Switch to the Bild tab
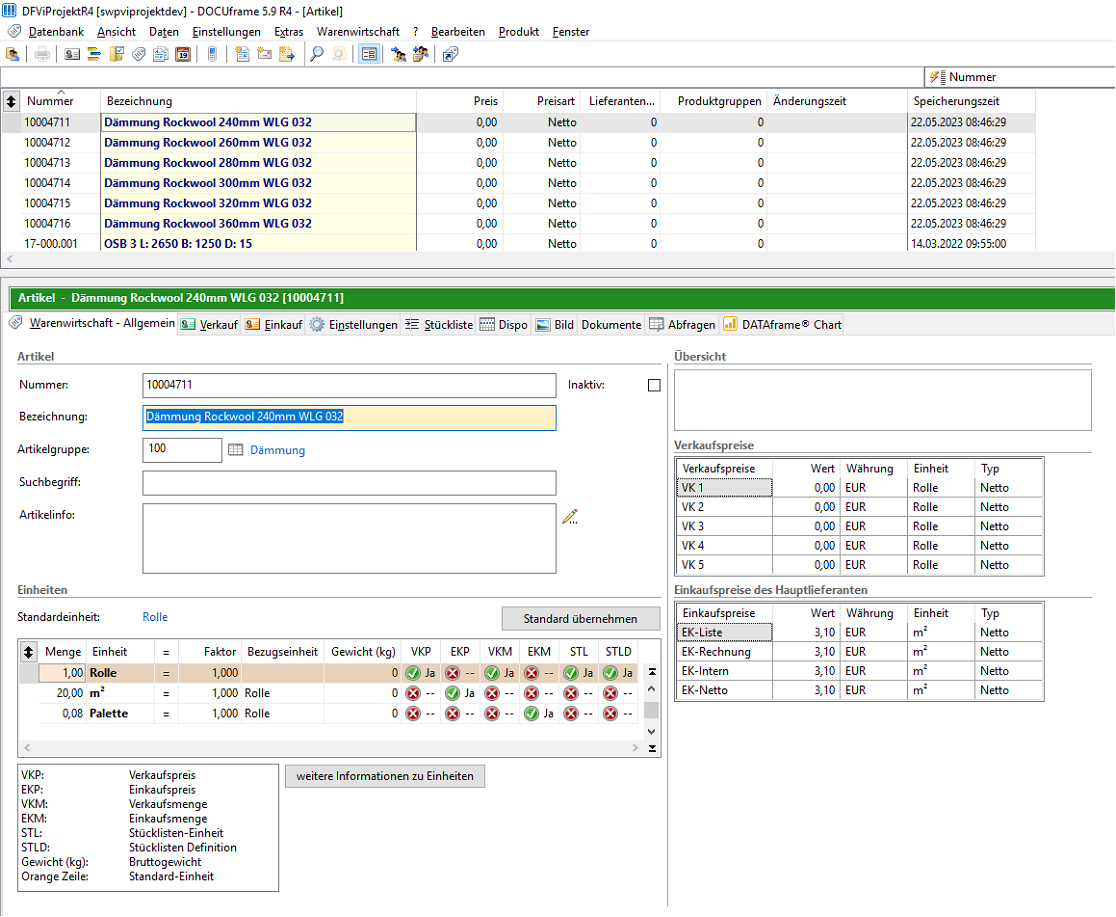Screen dimensions: 1116x917 [x=554, y=325]
